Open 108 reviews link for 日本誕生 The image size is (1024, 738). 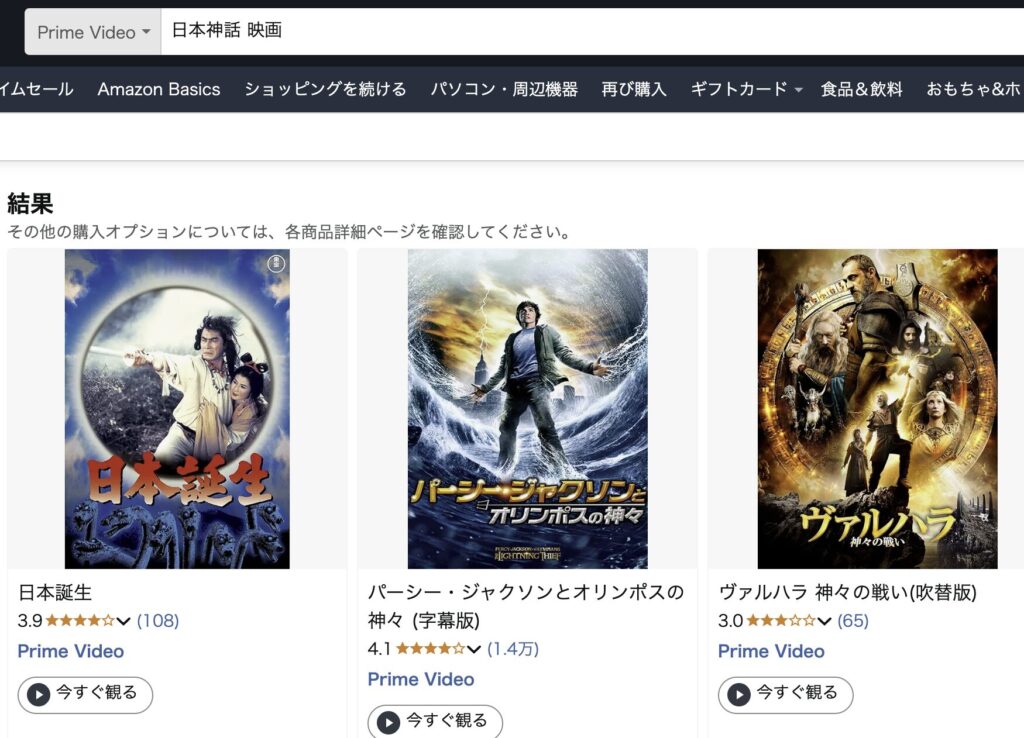click(x=158, y=620)
